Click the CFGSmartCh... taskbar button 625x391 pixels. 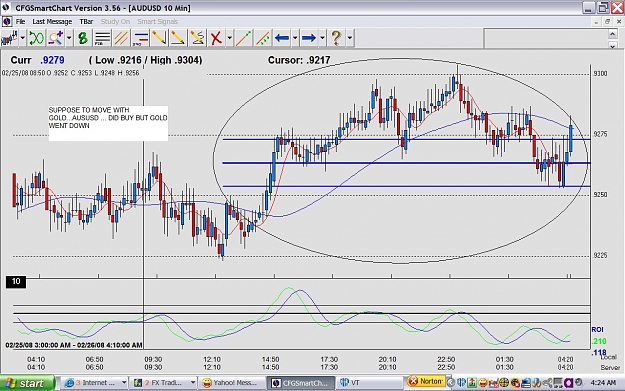pos(302,383)
